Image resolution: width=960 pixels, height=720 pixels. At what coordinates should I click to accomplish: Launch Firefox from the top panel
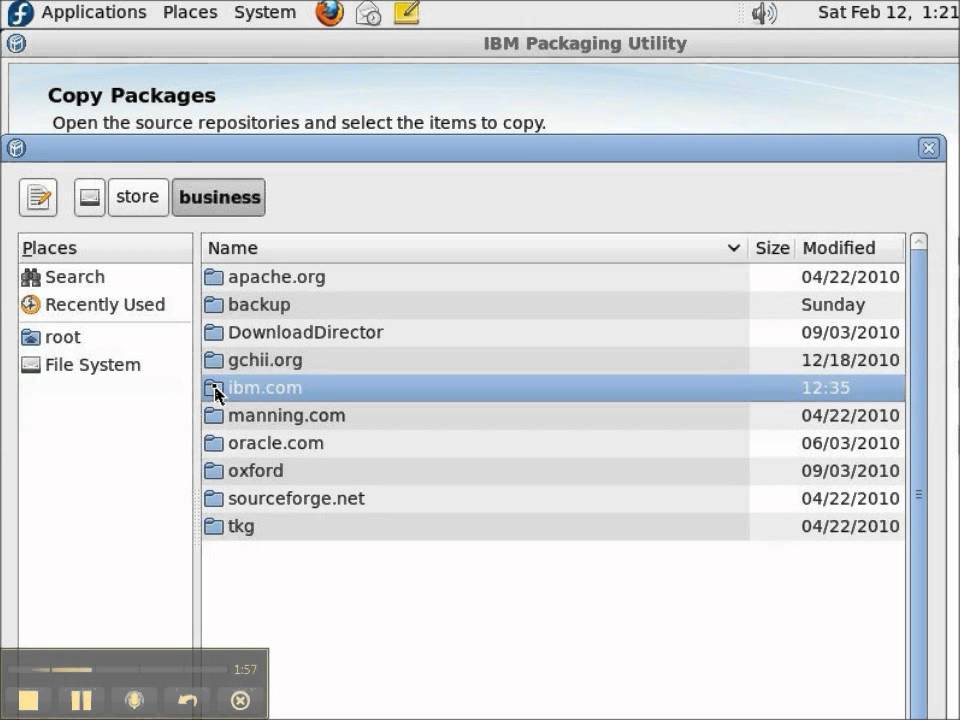point(329,12)
